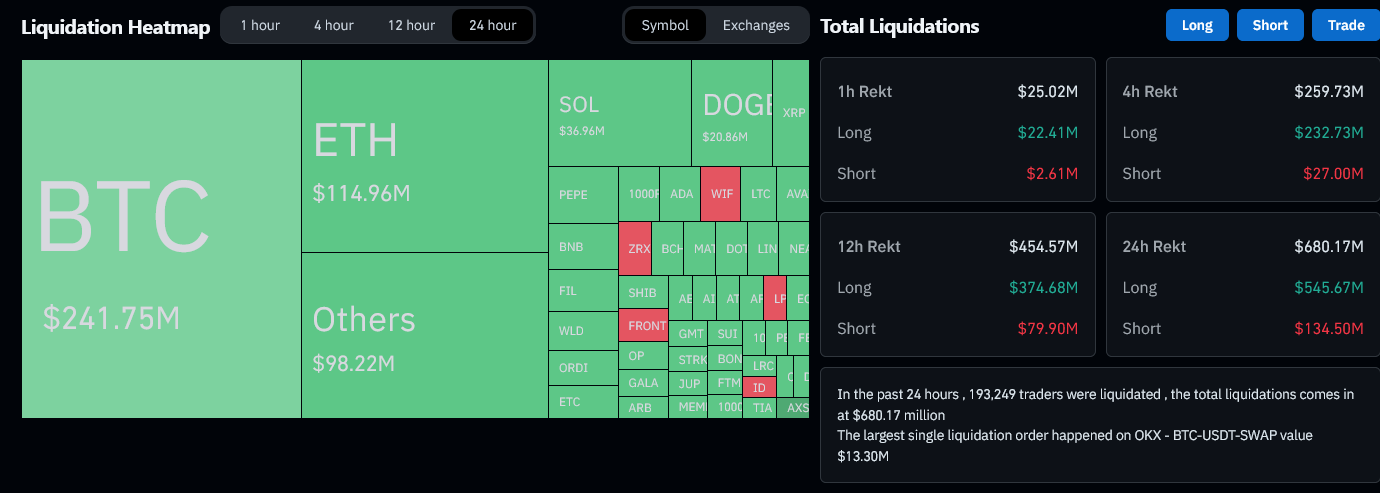
Task: Open the PEPE heatmap tile
Action: [583, 195]
